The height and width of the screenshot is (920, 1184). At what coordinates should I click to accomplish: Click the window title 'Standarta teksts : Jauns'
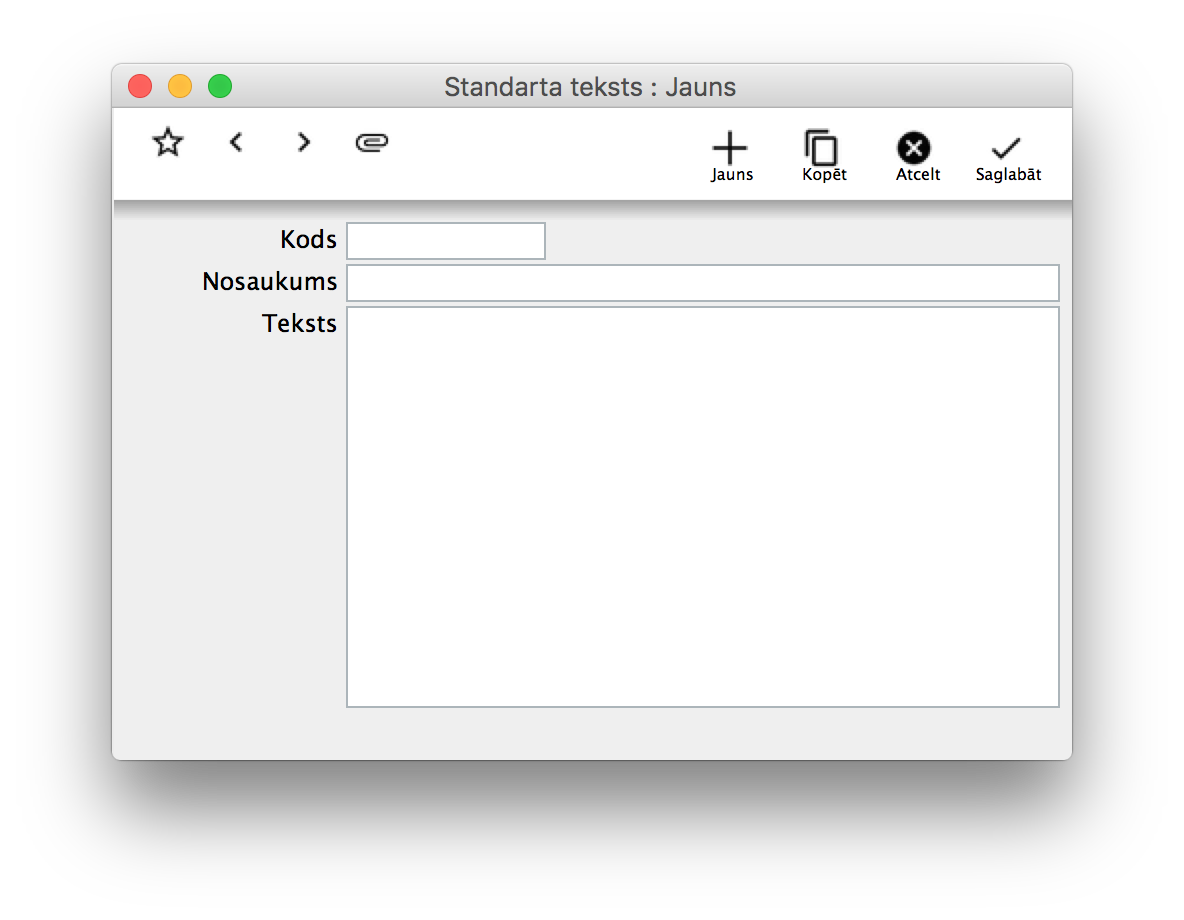coord(590,87)
